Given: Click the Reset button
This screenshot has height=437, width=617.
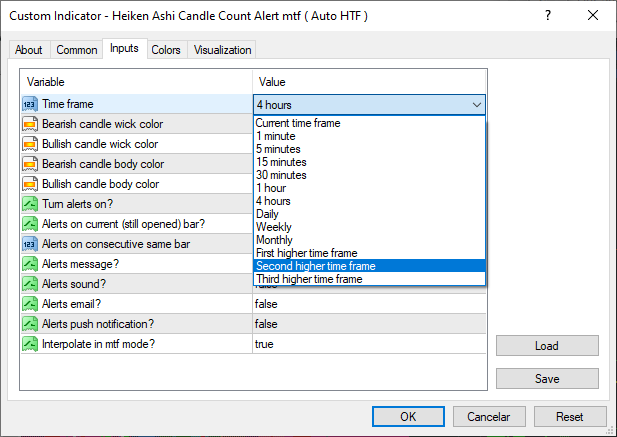Looking at the screenshot, I should click(x=570, y=417).
